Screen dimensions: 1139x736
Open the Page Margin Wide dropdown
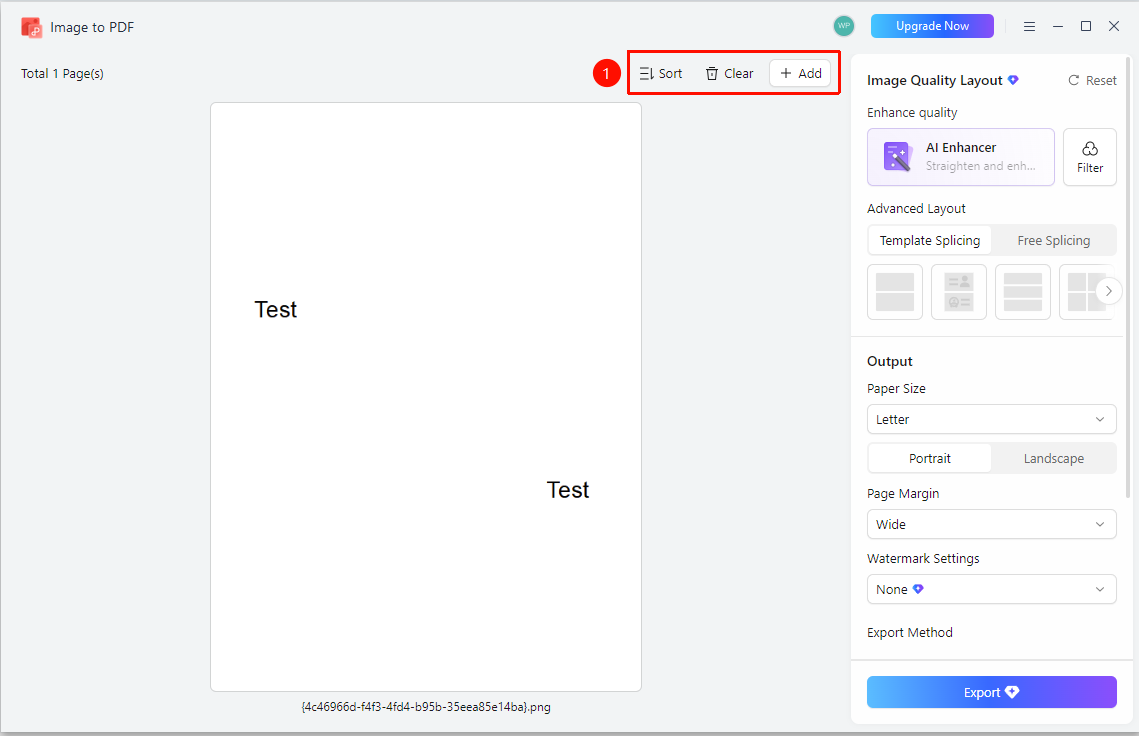click(992, 525)
